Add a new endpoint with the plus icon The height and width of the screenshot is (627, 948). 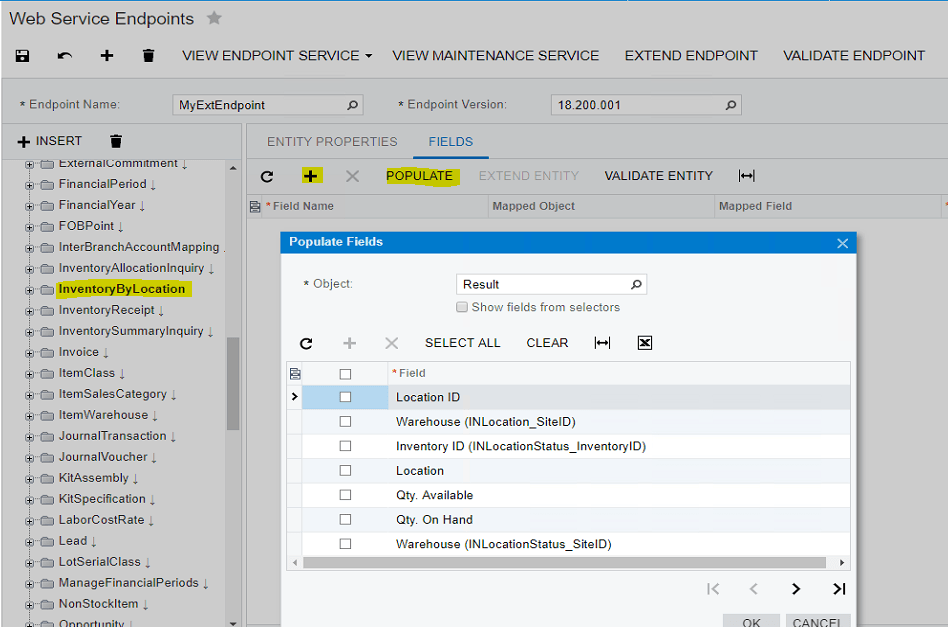[107, 56]
